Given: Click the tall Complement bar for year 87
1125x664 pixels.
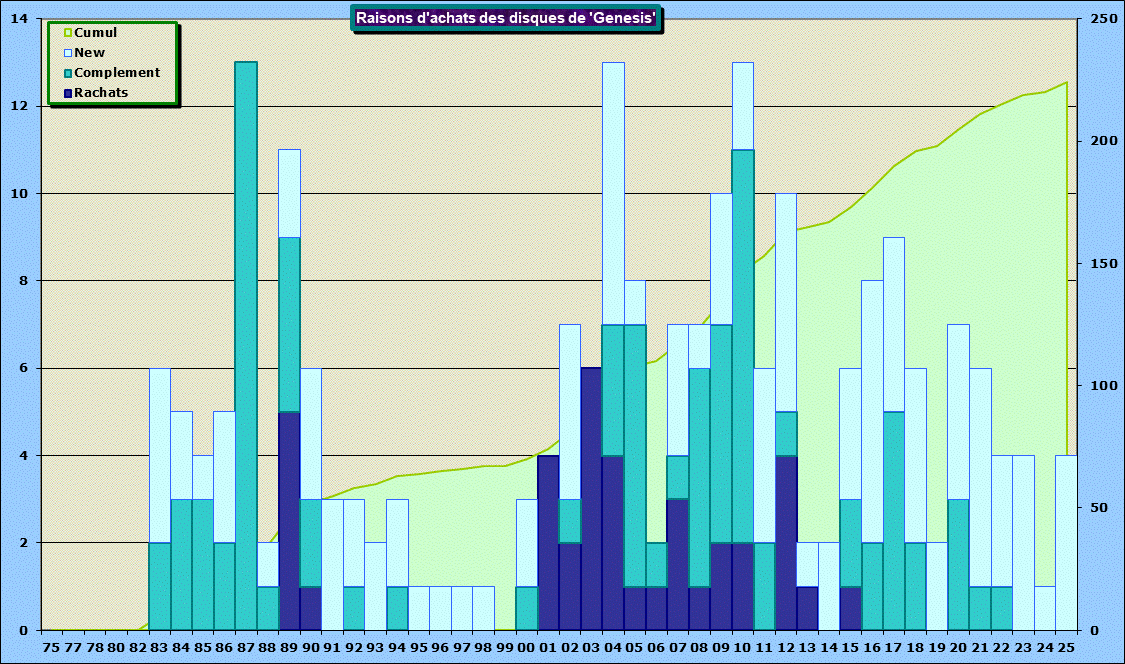Looking at the screenshot, I should click(x=246, y=340).
